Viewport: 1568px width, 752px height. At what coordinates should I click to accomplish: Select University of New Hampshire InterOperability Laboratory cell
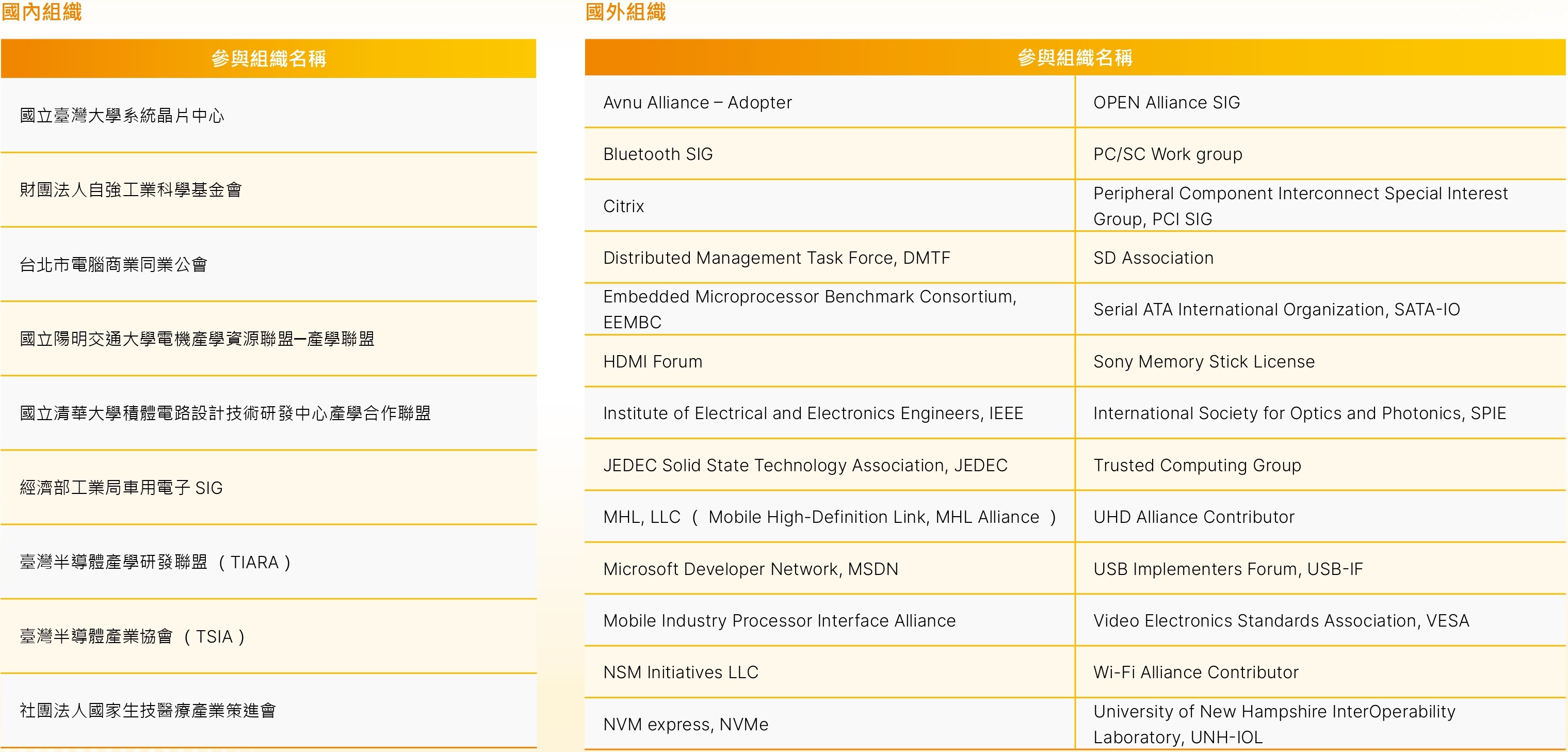click(1321, 724)
